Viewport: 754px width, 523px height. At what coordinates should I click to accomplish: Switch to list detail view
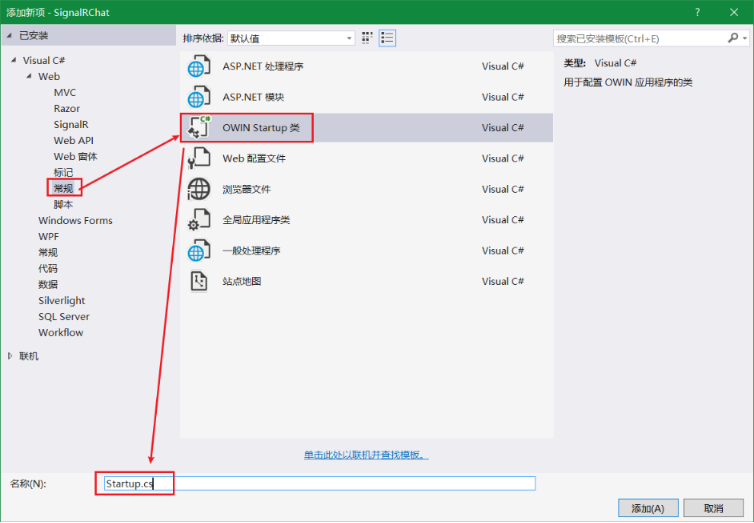click(x=387, y=38)
